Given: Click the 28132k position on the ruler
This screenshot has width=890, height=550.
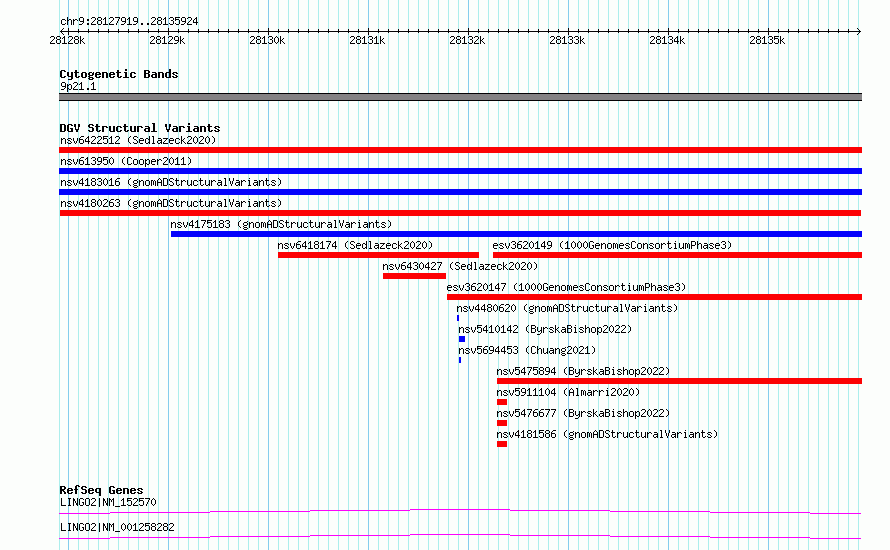Looking at the screenshot, I should coord(468,40).
